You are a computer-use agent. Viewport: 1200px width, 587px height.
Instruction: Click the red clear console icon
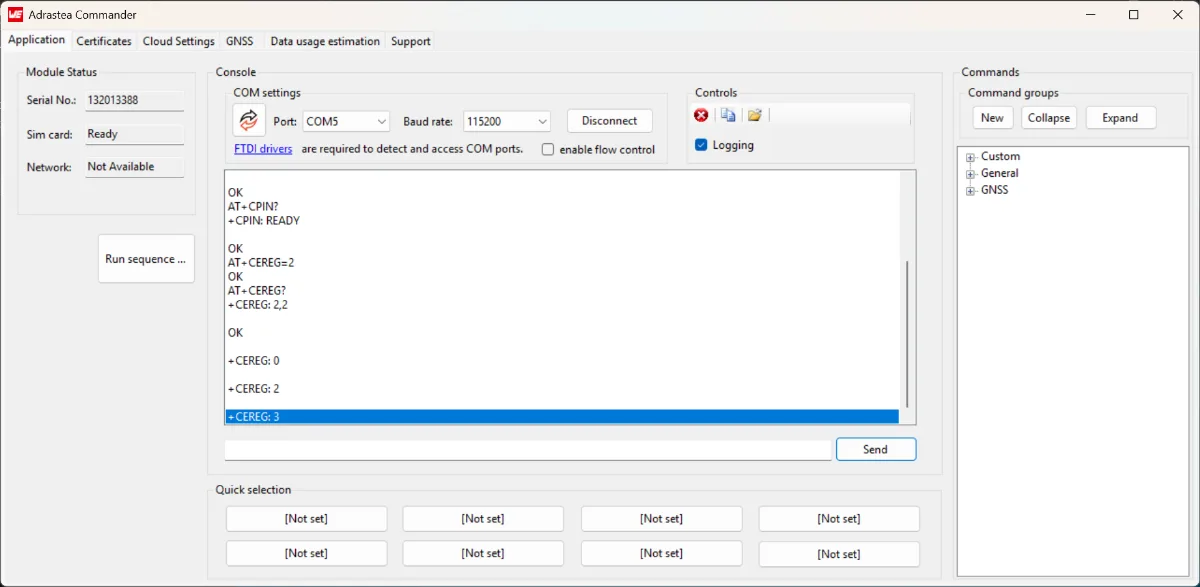701,115
